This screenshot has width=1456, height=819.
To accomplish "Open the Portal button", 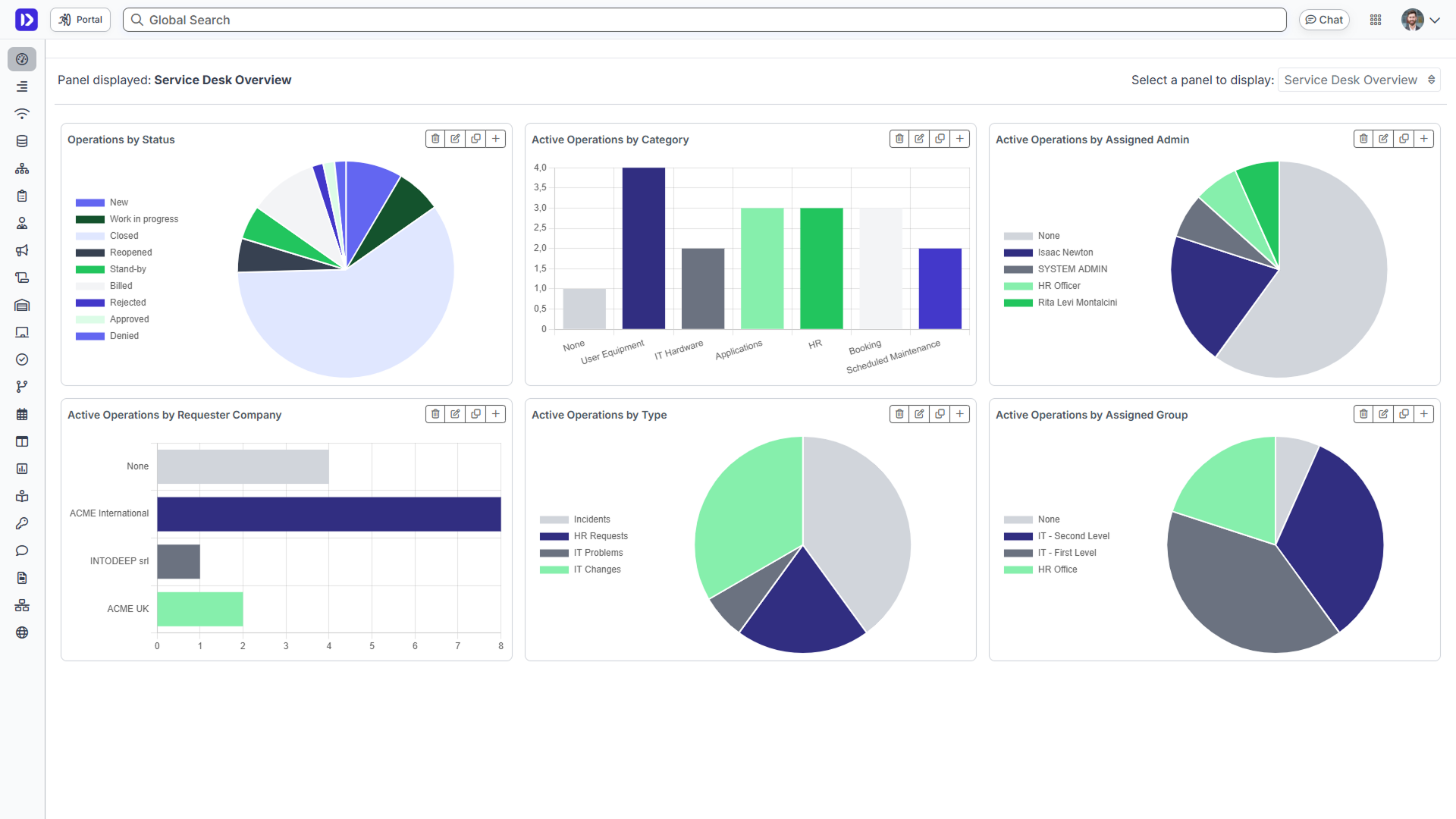I will 80,20.
